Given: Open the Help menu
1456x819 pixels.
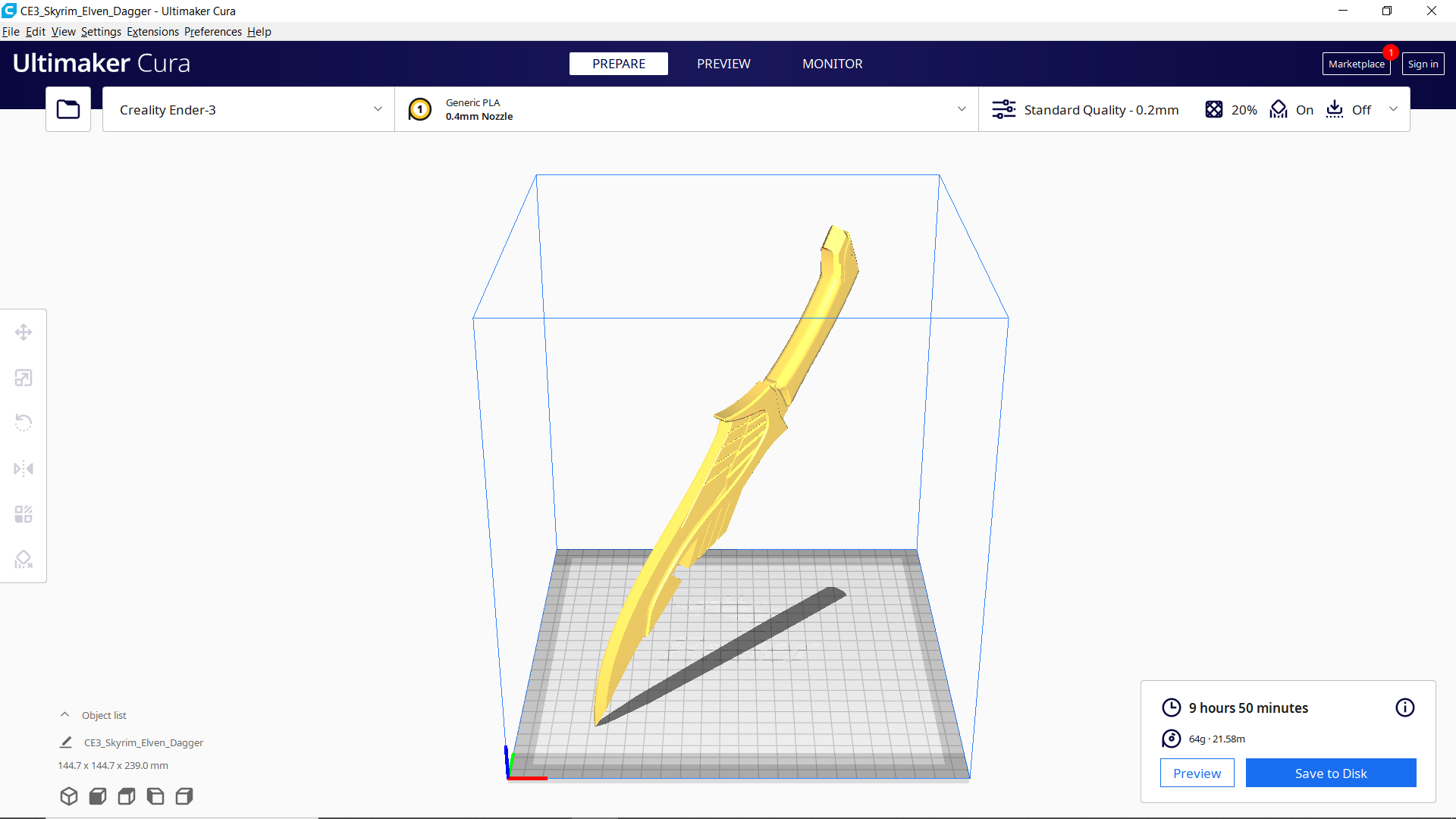Looking at the screenshot, I should pyautogui.click(x=259, y=32).
